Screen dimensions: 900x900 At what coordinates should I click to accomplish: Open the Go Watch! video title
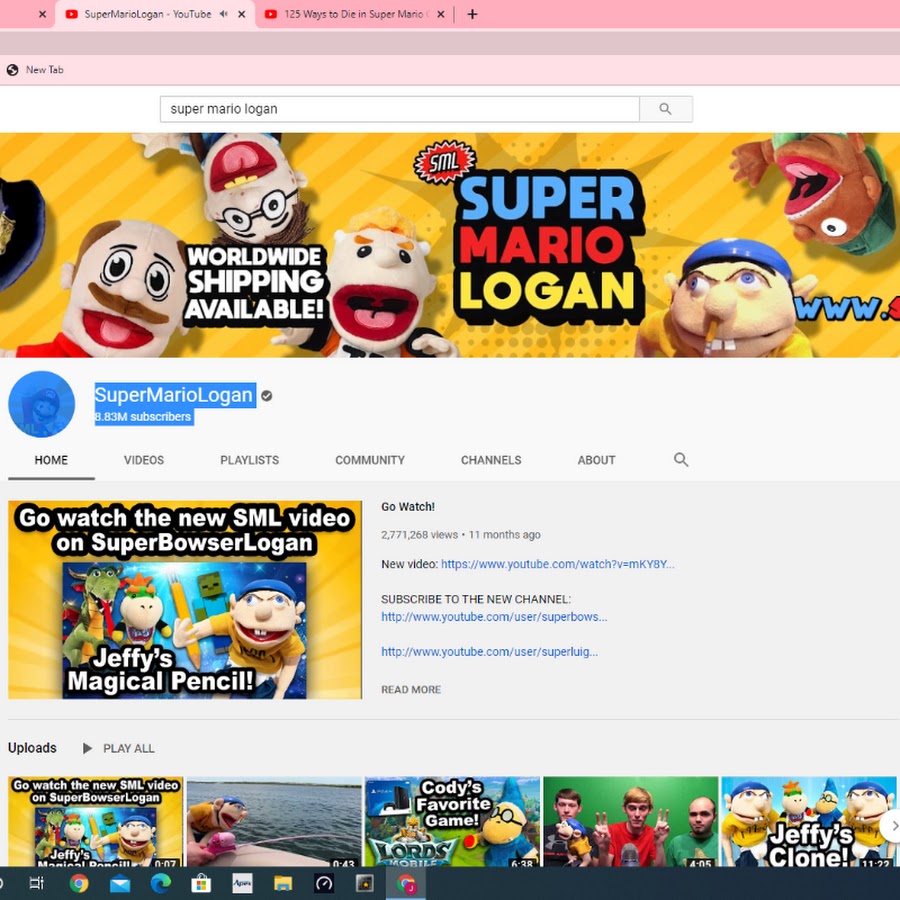coord(408,507)
